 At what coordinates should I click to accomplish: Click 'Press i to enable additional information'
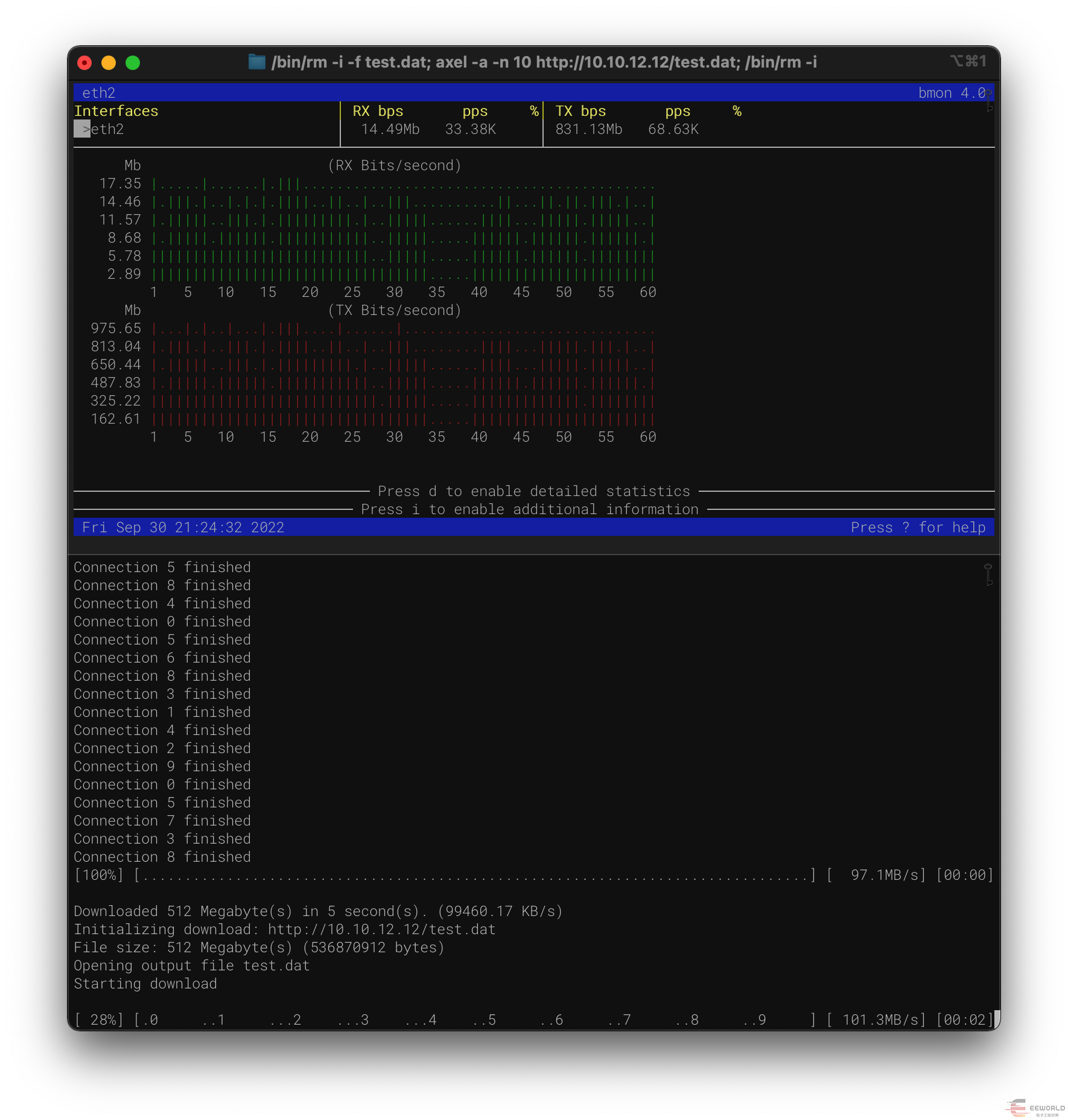(x=529, y=509)
